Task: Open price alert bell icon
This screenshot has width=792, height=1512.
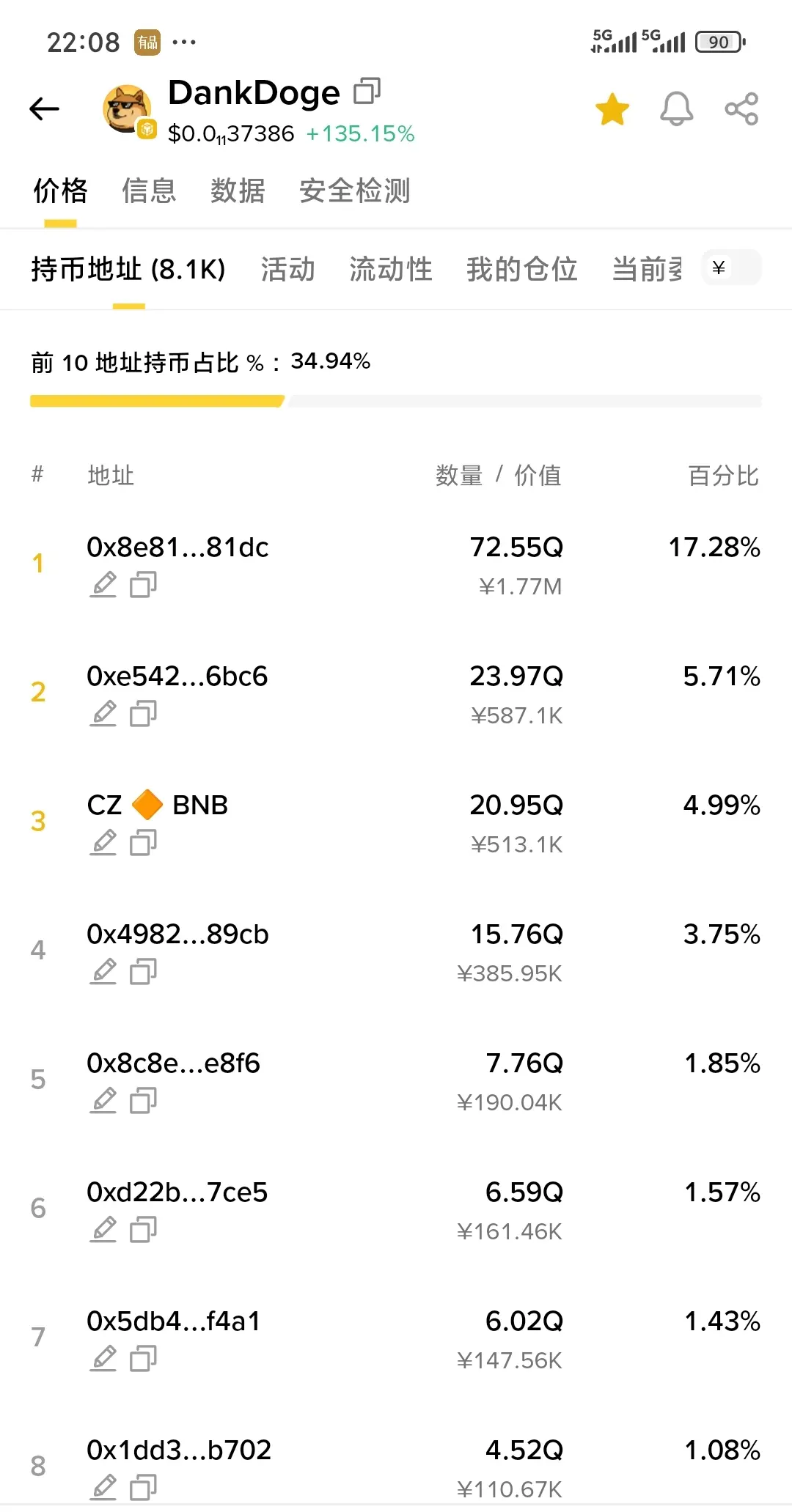Action: click(x=676, y=109)
